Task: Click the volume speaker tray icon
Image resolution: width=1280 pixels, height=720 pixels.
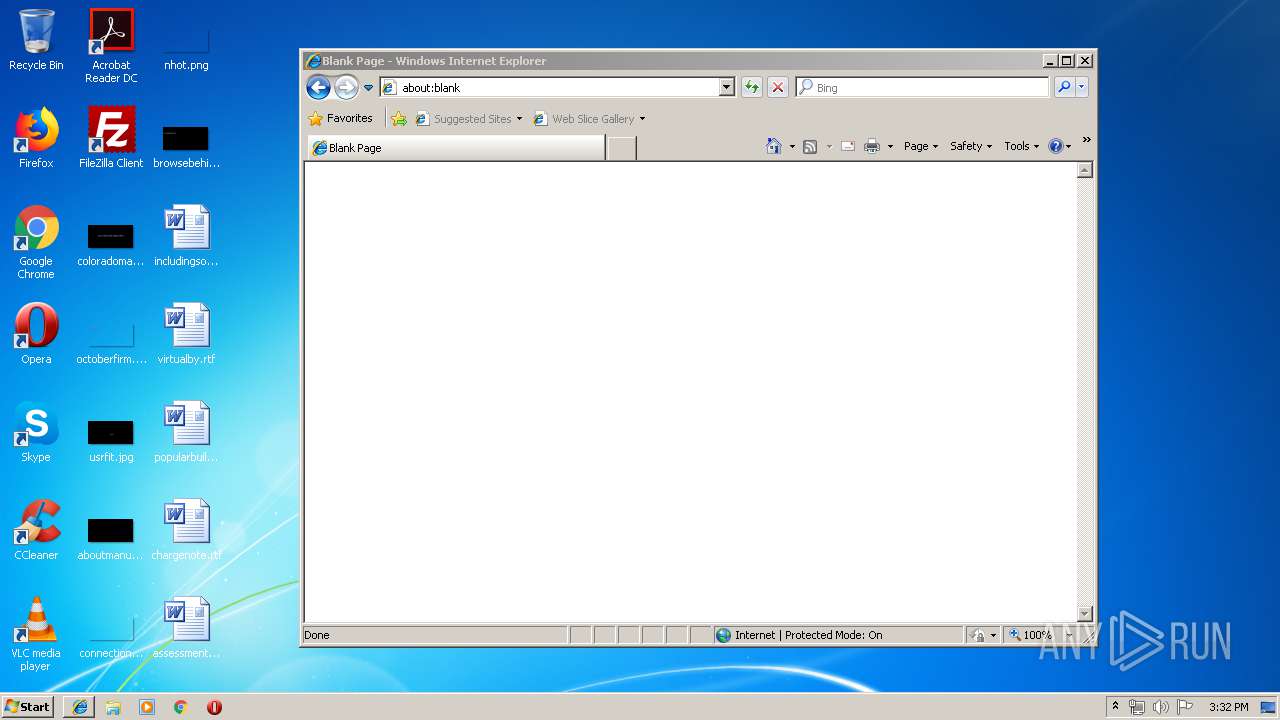Action: [1161, 707]
